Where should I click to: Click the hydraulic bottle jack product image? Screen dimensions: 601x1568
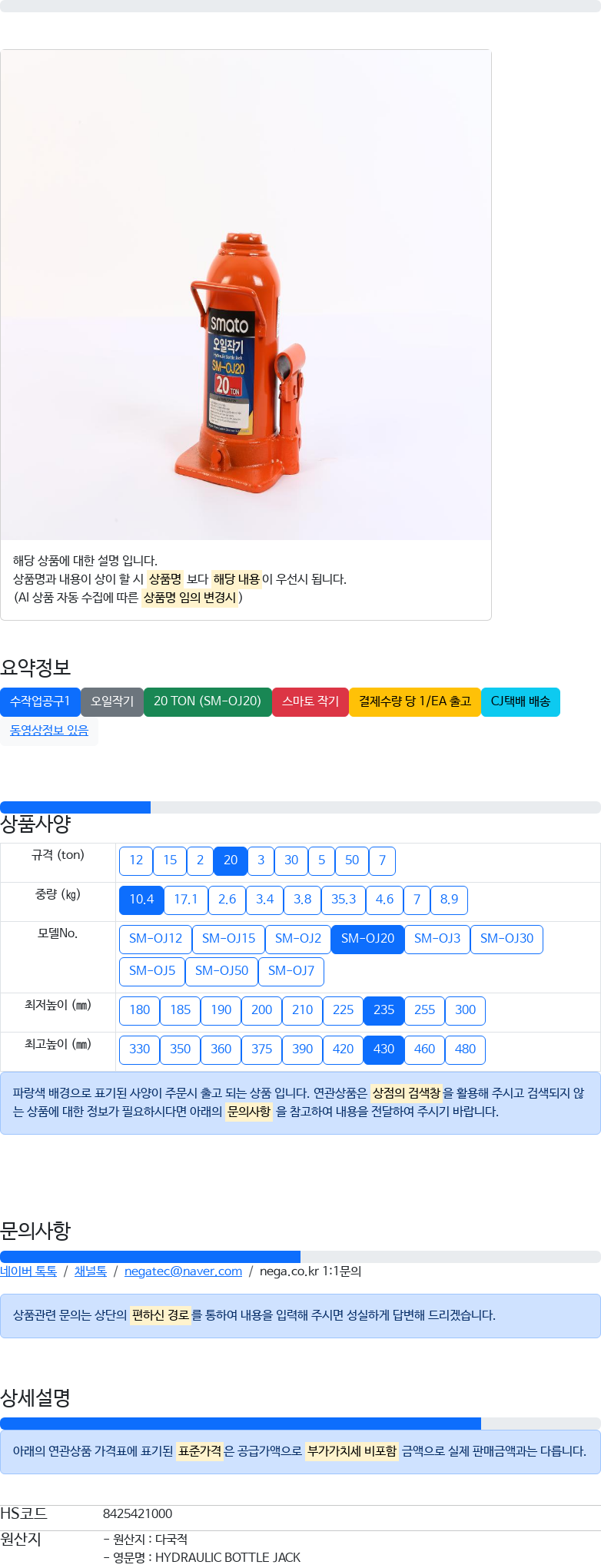pos(246,295)
